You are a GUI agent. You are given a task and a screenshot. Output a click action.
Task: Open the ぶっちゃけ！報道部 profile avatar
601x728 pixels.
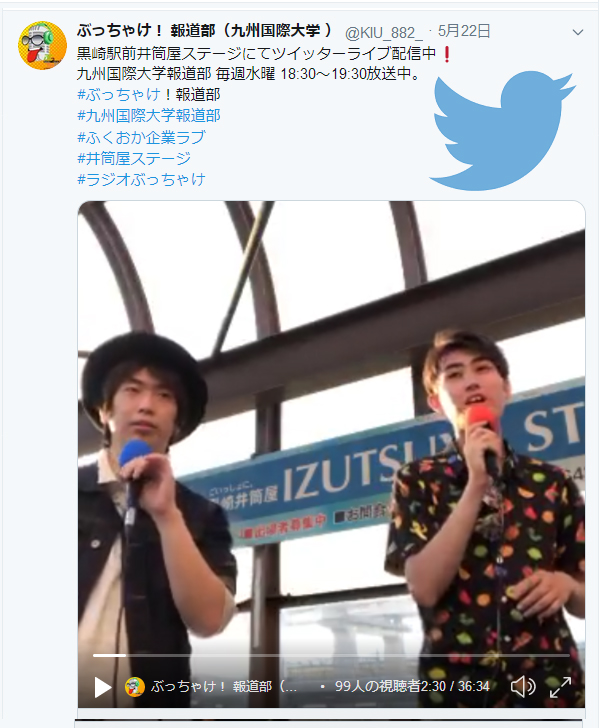point(42,45)
